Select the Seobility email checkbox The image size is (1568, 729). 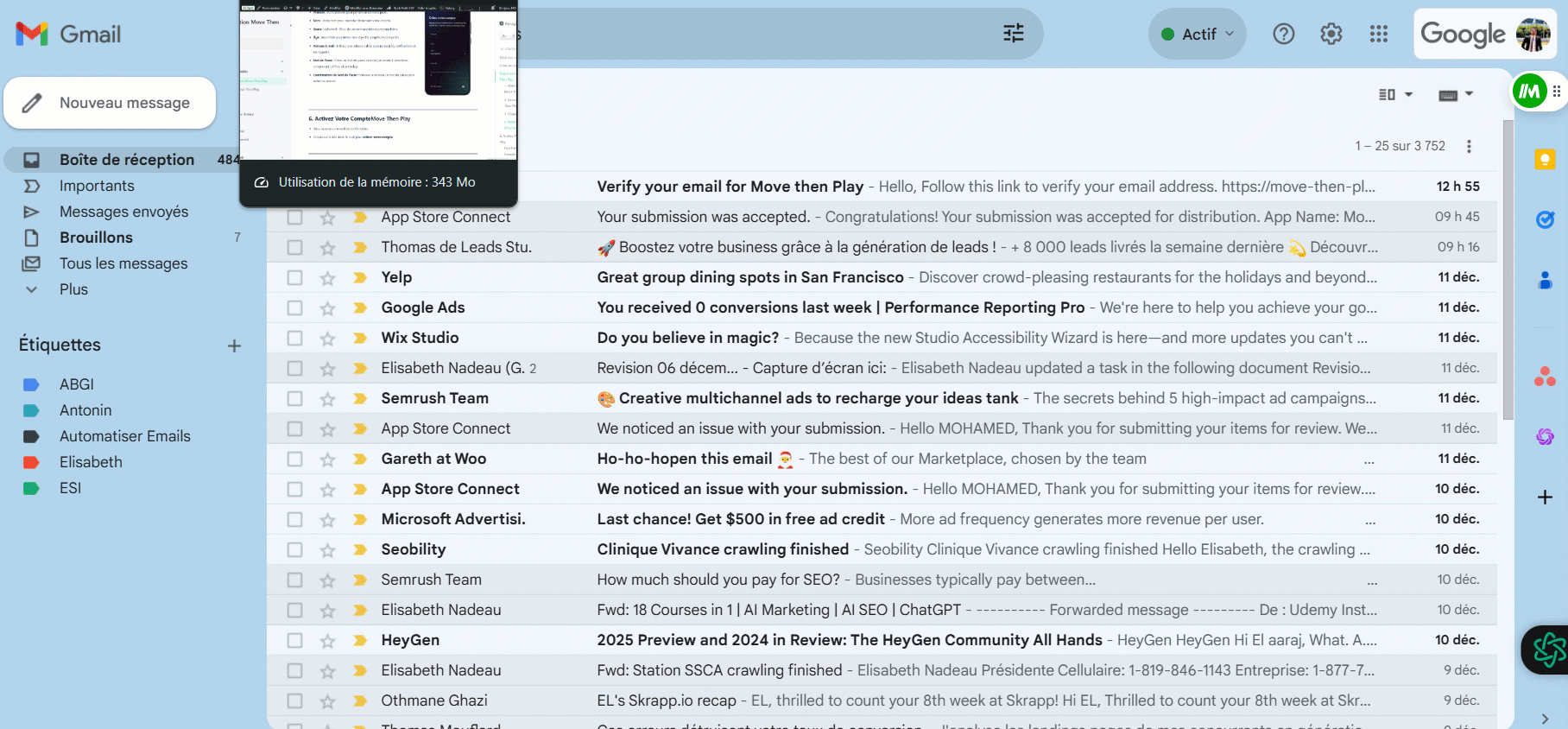(294, 550)
